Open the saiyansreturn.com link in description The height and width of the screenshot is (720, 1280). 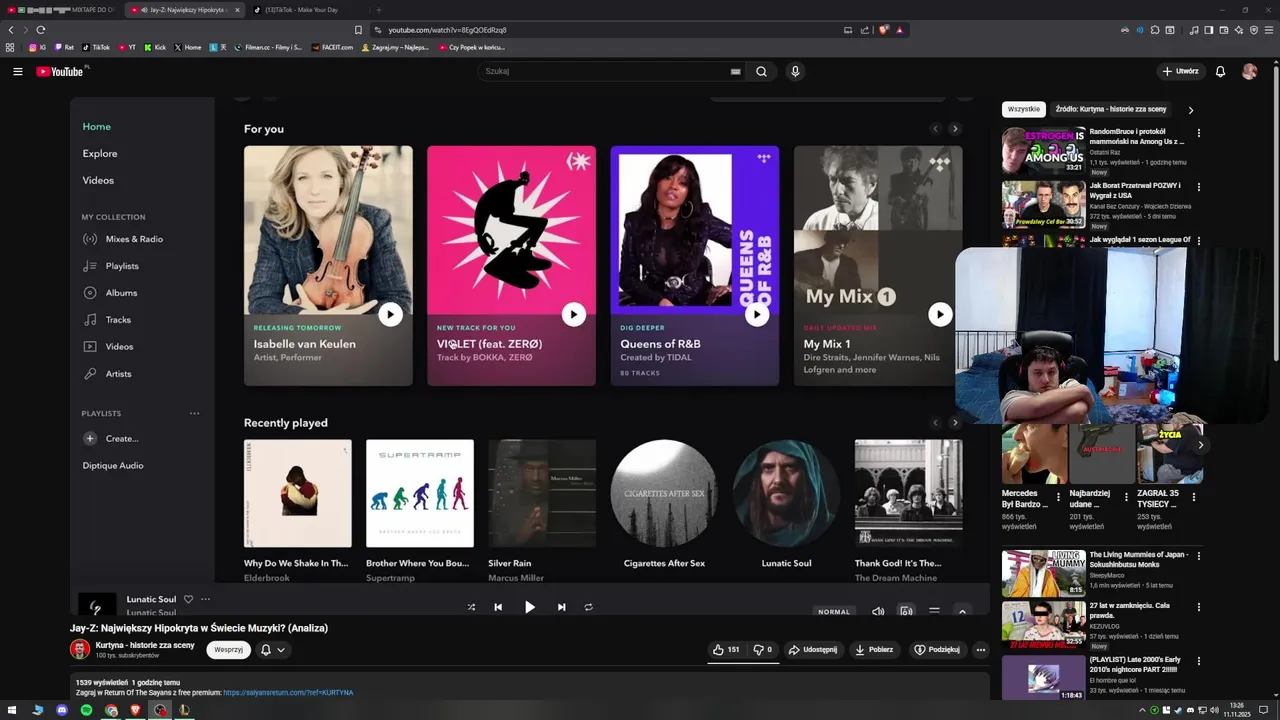point(288,692)
